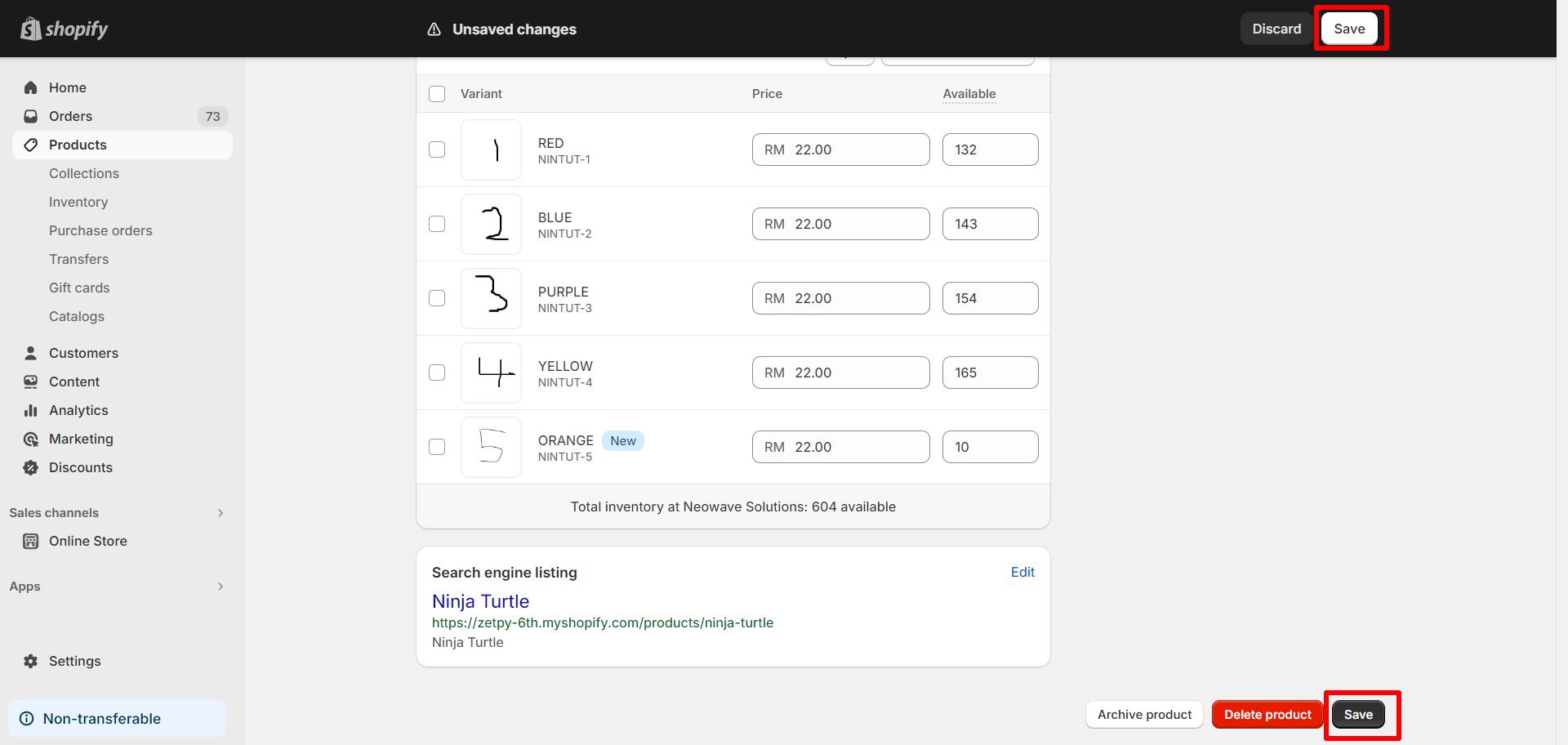This screenshot has width=1568, height=745.
Task: Click the Discounts badge icon
Action: (31, 467)
